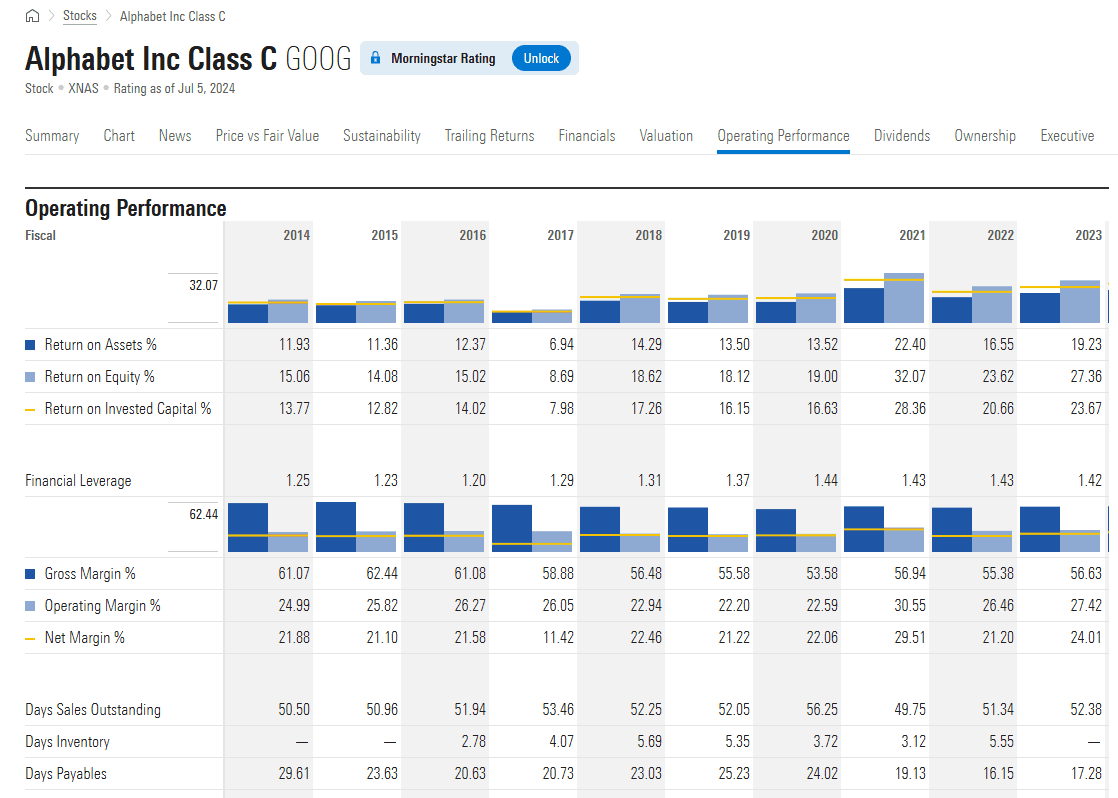Click the 30.55 Operating Margin value

tap(910, 605)
